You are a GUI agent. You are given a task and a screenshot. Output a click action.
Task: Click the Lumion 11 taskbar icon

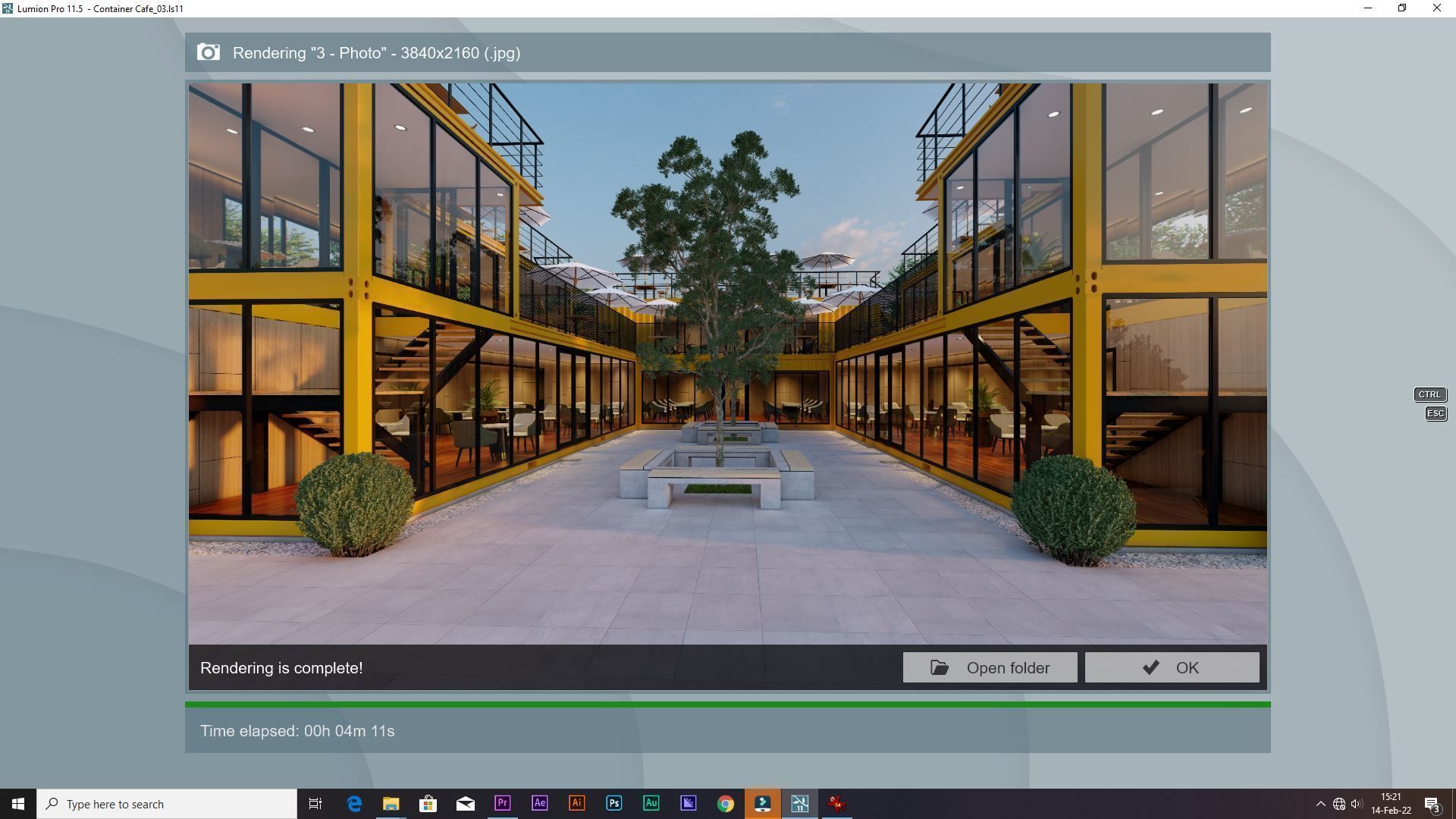pos(799,804)
